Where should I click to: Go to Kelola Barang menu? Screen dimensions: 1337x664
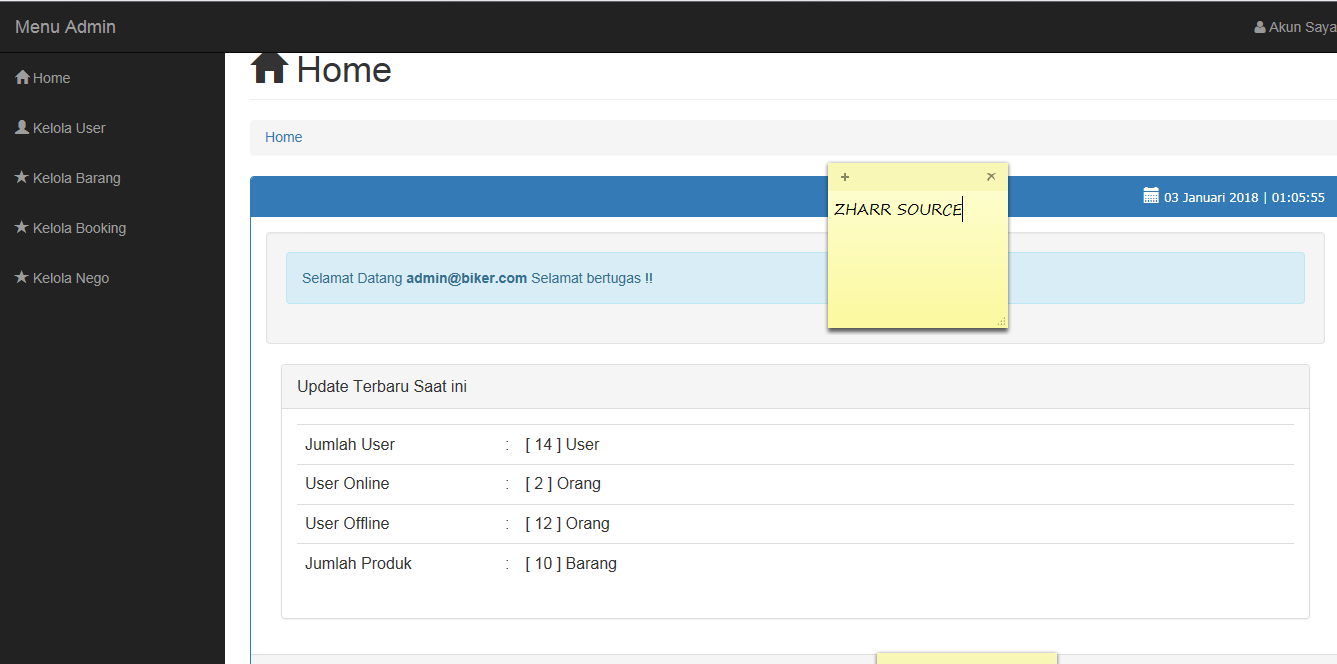(x=112, y=178)
